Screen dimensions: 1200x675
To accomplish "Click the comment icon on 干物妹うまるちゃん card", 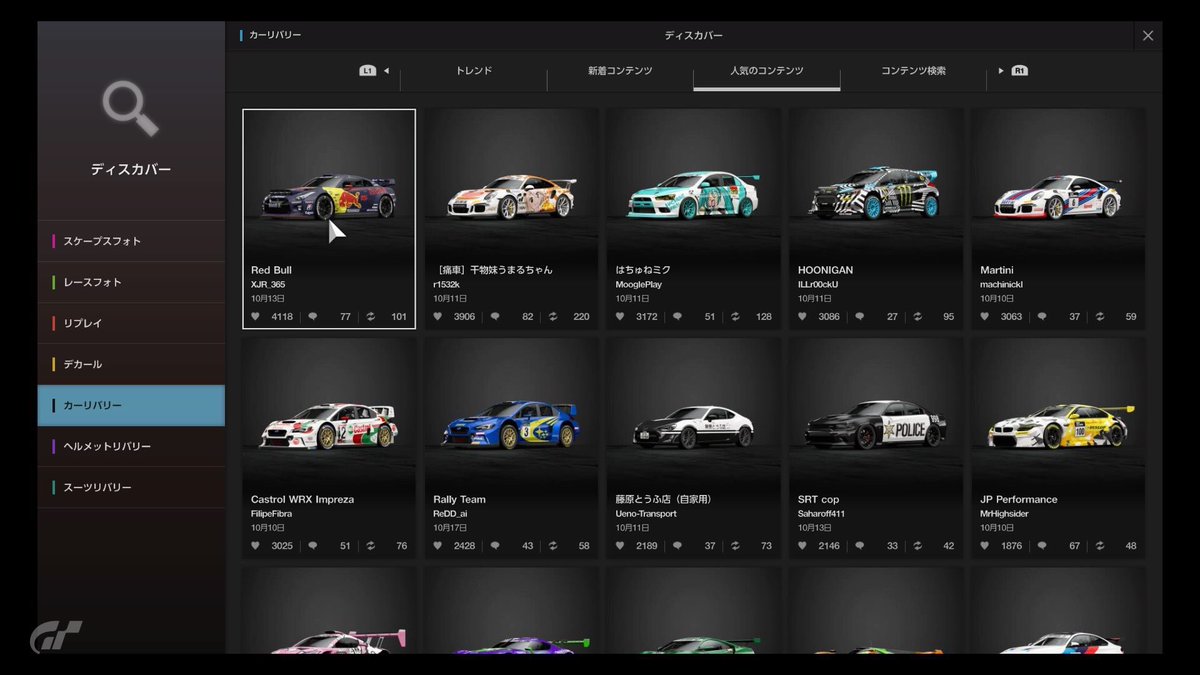I will pos(495,317).
